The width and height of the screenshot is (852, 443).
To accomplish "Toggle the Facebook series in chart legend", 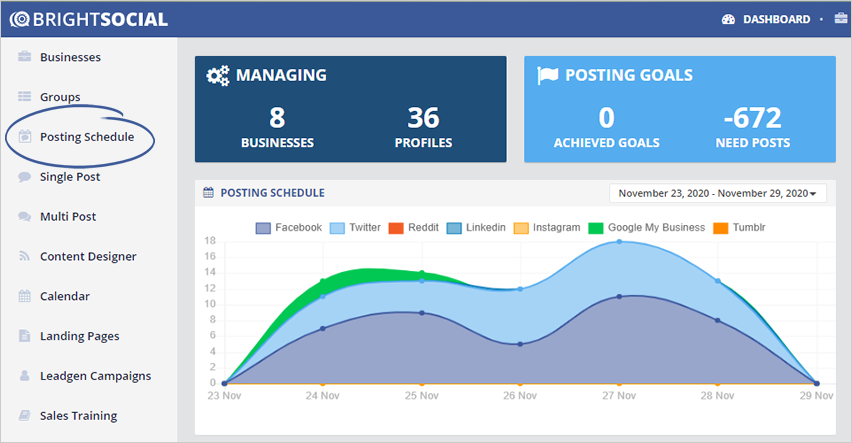I will coord(288,228).
